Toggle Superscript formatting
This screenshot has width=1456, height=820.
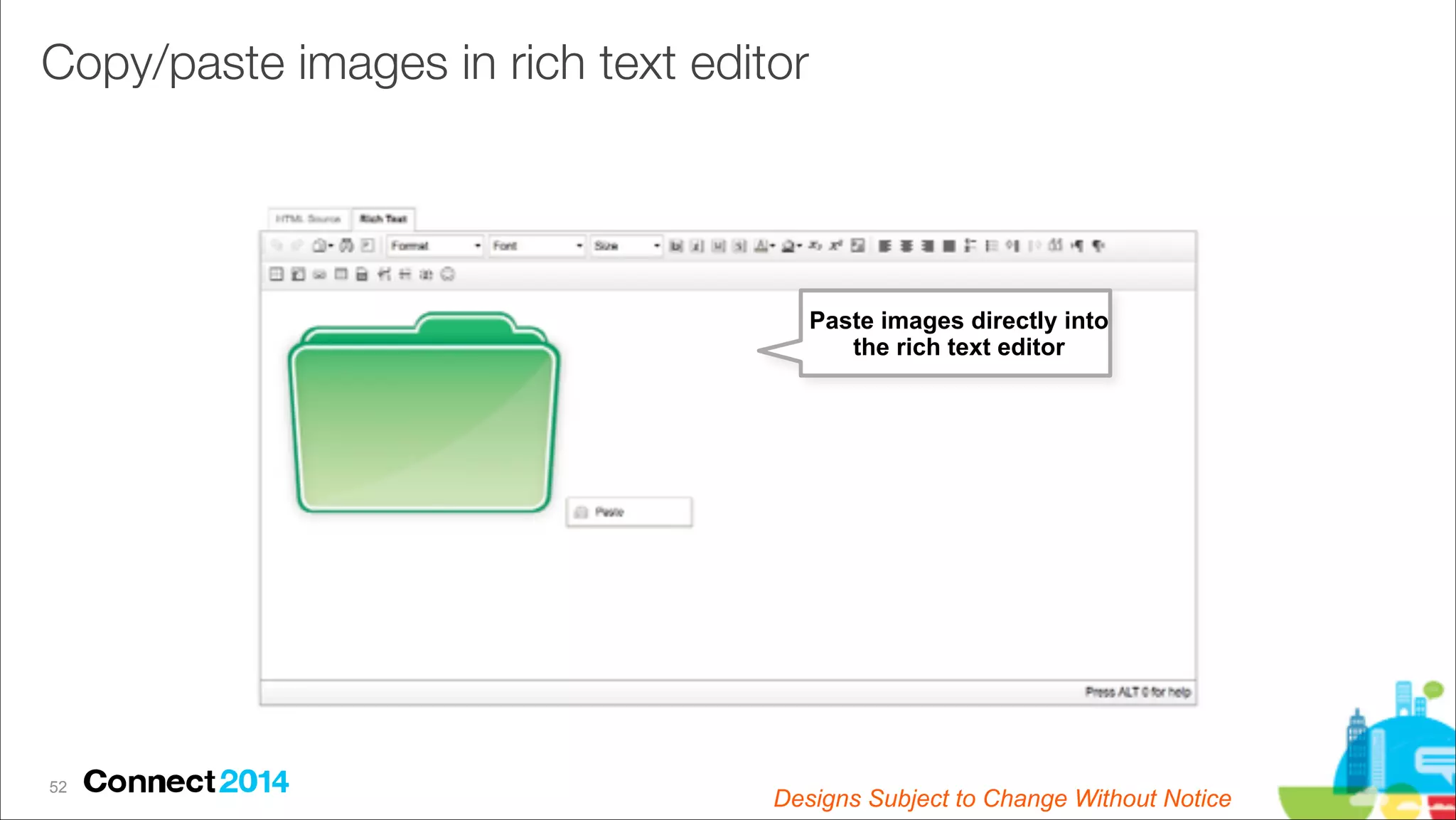click(836, 246)
